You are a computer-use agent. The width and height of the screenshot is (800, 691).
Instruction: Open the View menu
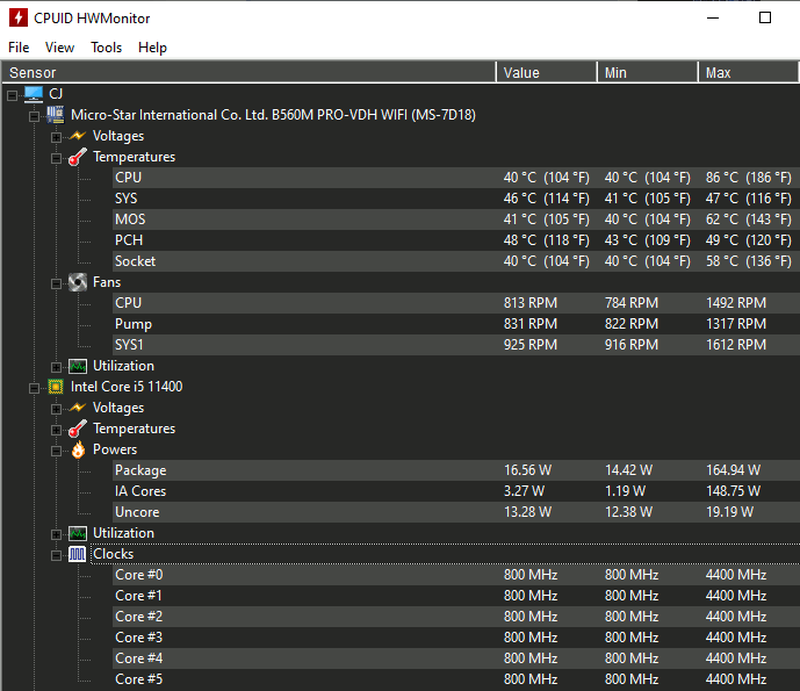pos(60,47)
